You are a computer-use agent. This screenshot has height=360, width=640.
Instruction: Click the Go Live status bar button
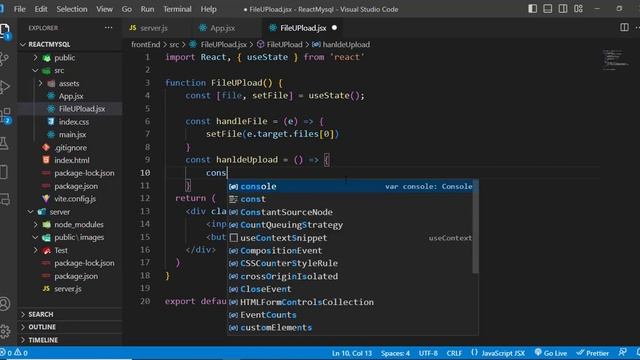[x=550, y=353]
